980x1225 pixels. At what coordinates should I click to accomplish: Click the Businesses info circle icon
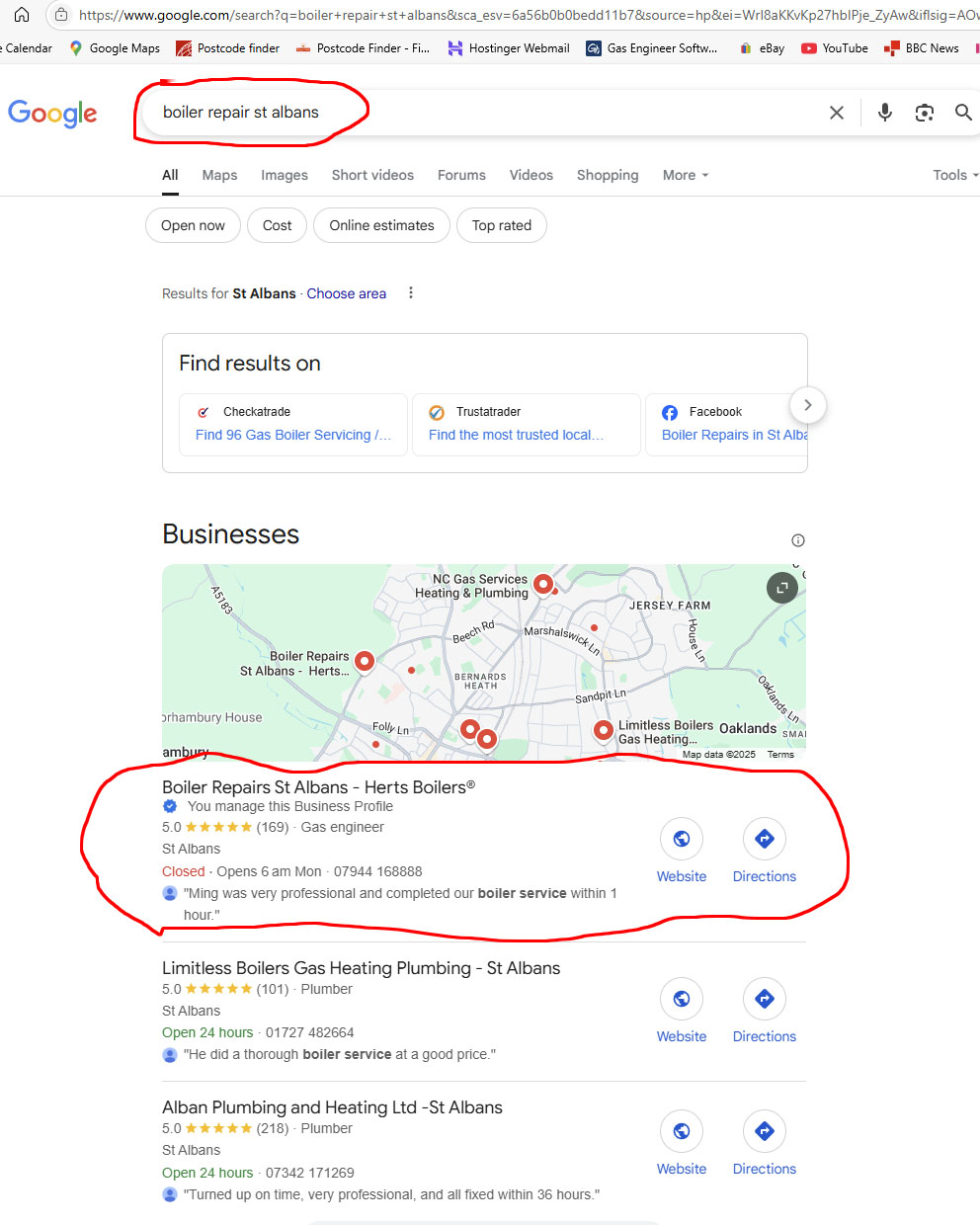click(798, 540)
